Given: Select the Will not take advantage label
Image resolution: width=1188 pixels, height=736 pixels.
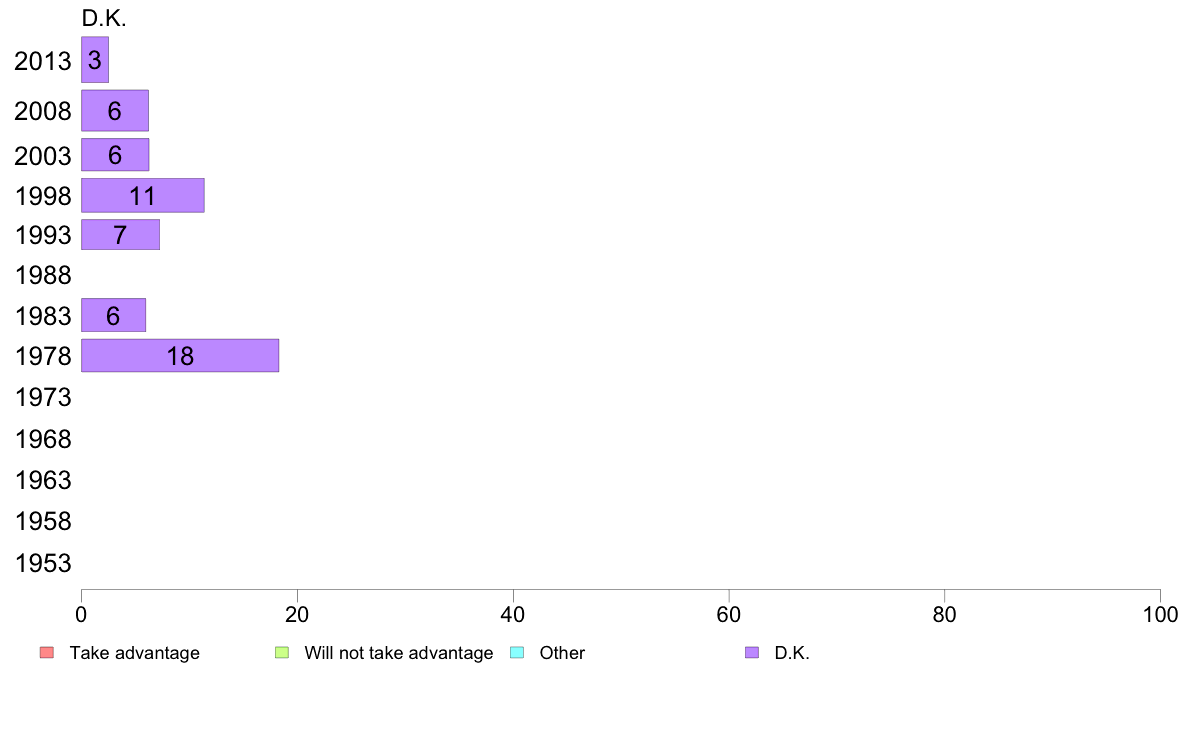Looking at the screenshot, I should (398, 653).
